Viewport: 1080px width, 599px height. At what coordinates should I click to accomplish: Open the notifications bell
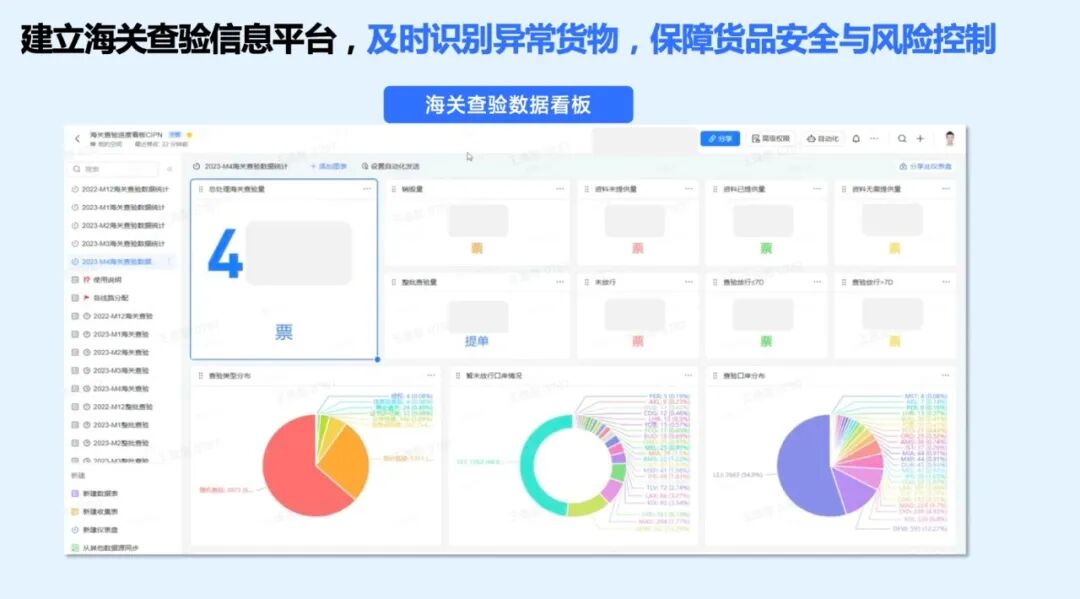pos(857,139)
